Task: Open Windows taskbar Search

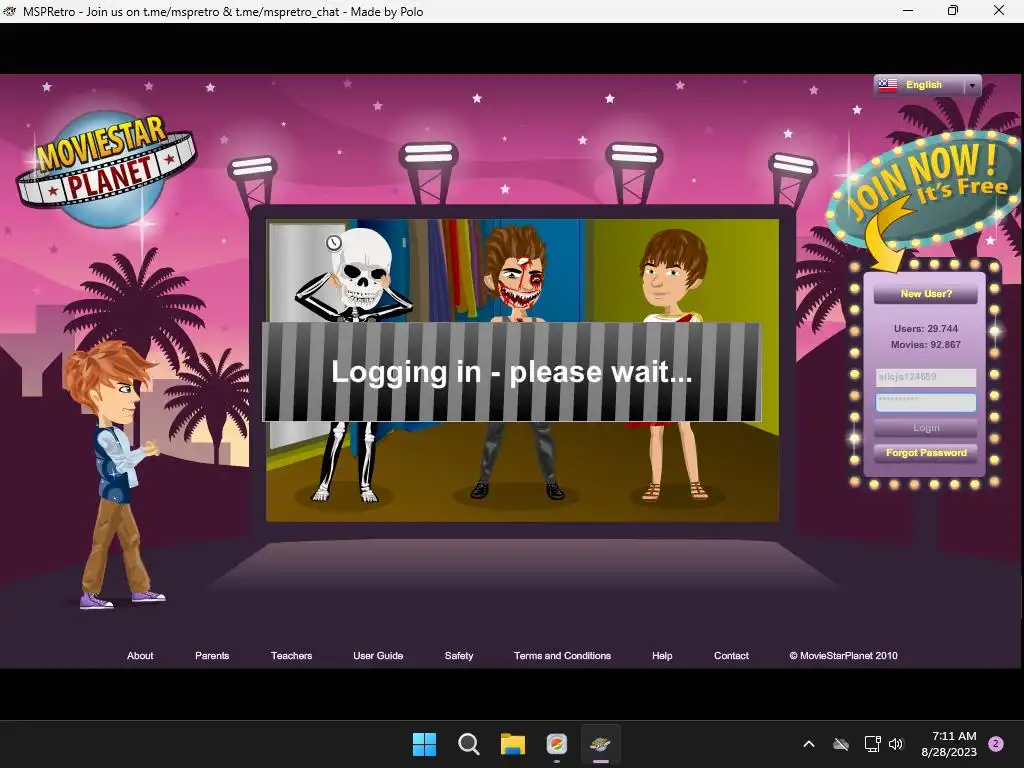Action: (468, 744)
